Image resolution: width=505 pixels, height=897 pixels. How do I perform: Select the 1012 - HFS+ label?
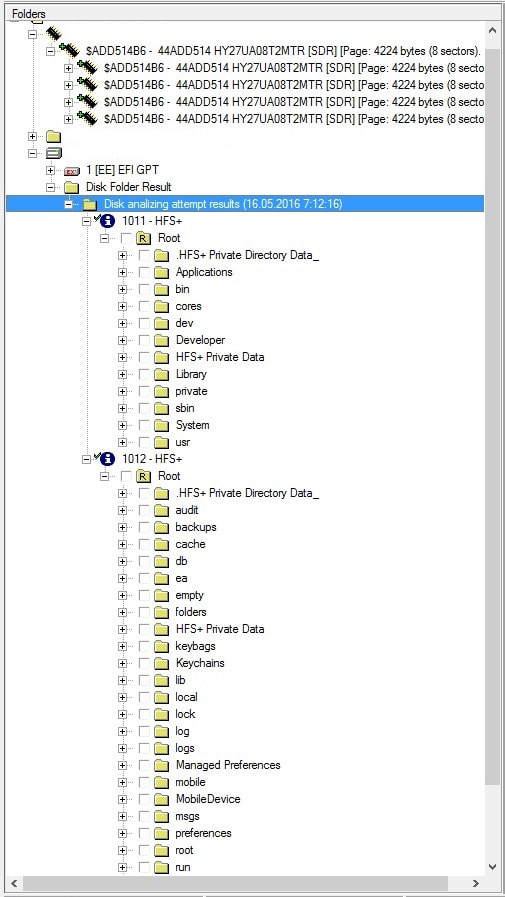[152, 459]
